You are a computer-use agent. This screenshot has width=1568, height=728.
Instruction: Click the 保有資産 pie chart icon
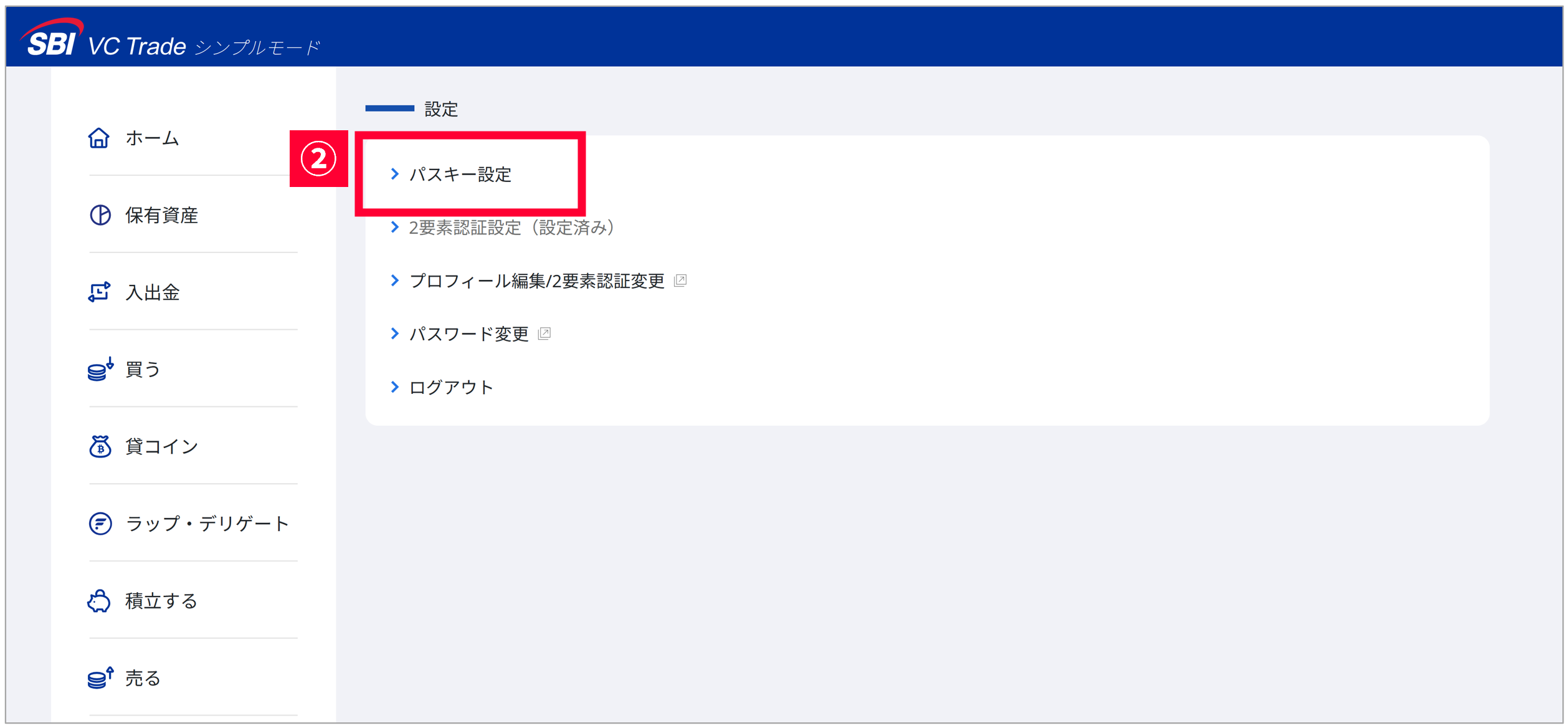(x=100, y=215)
